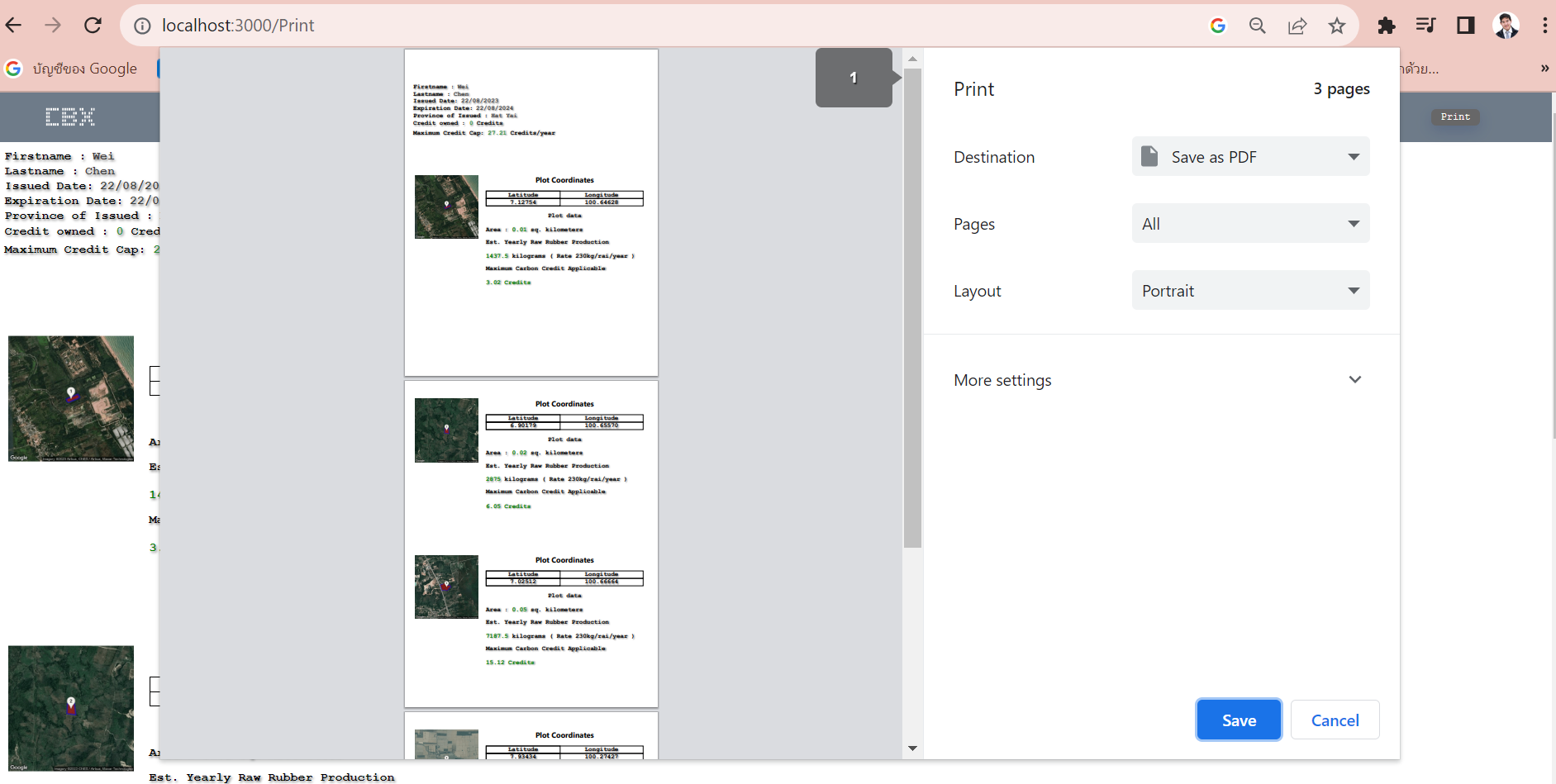This screenshot has width=1556, height=784.
Task: Click first satellite map on webpage behind dialog
Action: pos(71,398)
